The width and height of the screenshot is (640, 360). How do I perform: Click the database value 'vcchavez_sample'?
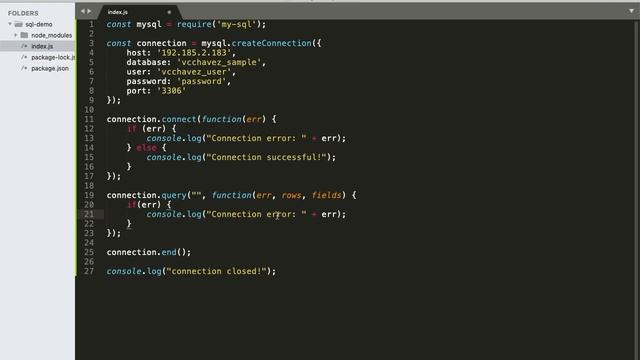[x=219, y=62]
